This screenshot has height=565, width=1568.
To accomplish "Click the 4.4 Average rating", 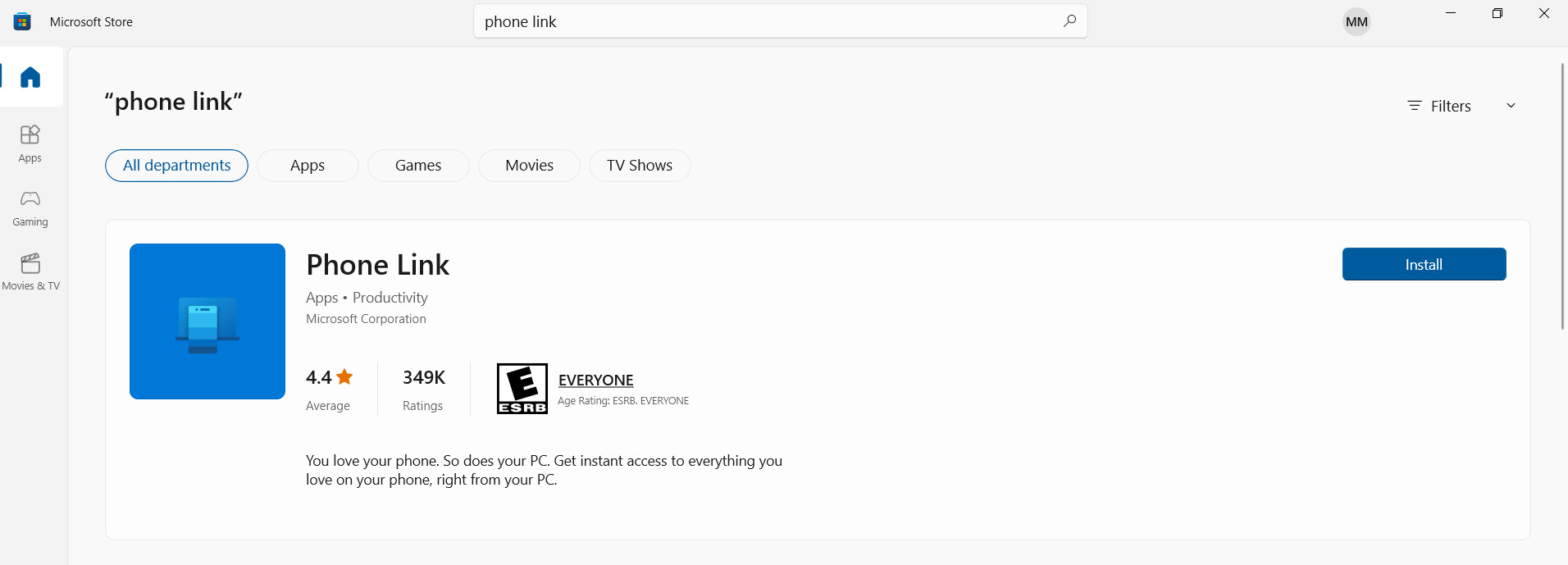I will point(329,390).
